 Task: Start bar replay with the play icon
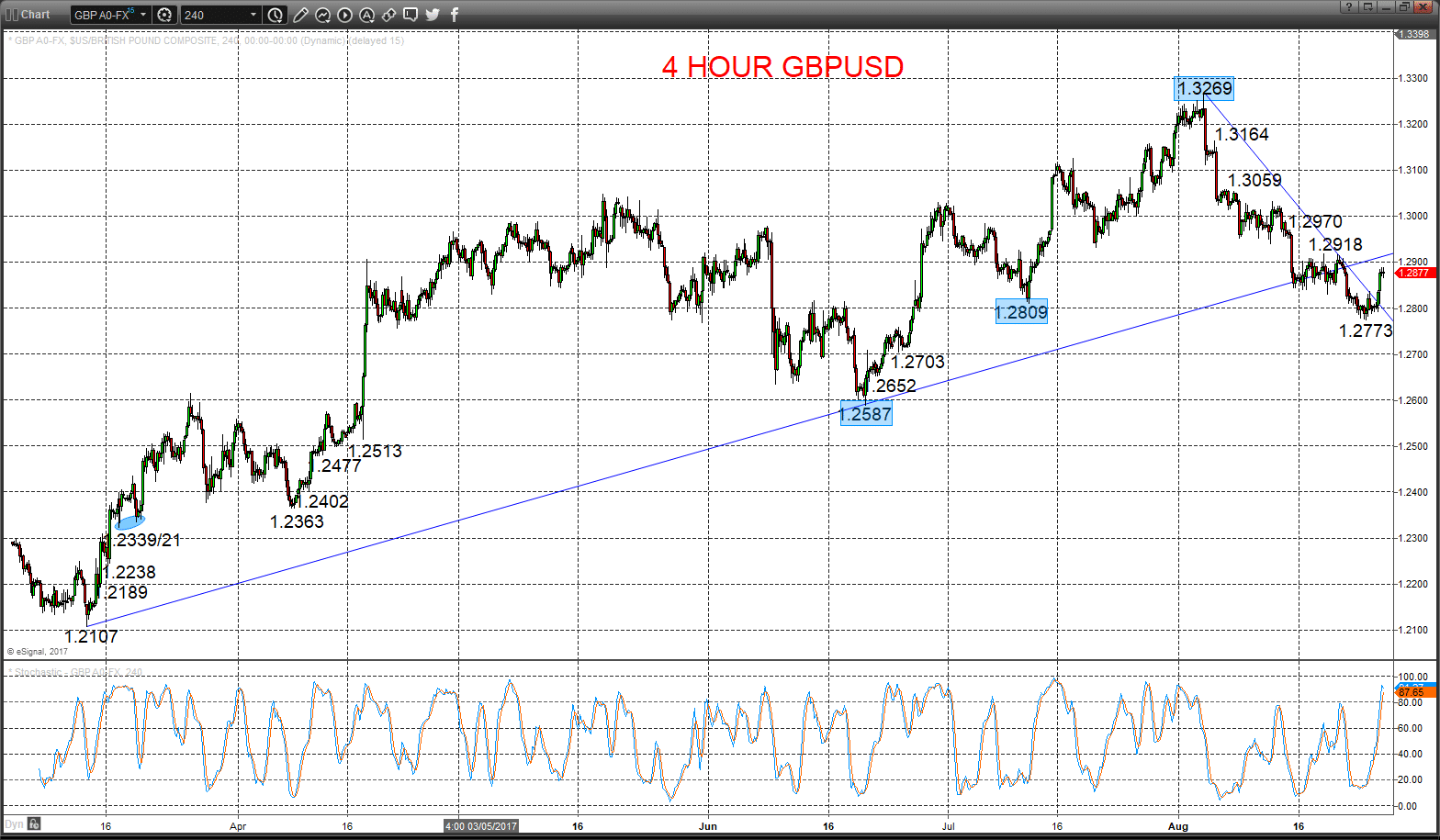pos(344,15)
